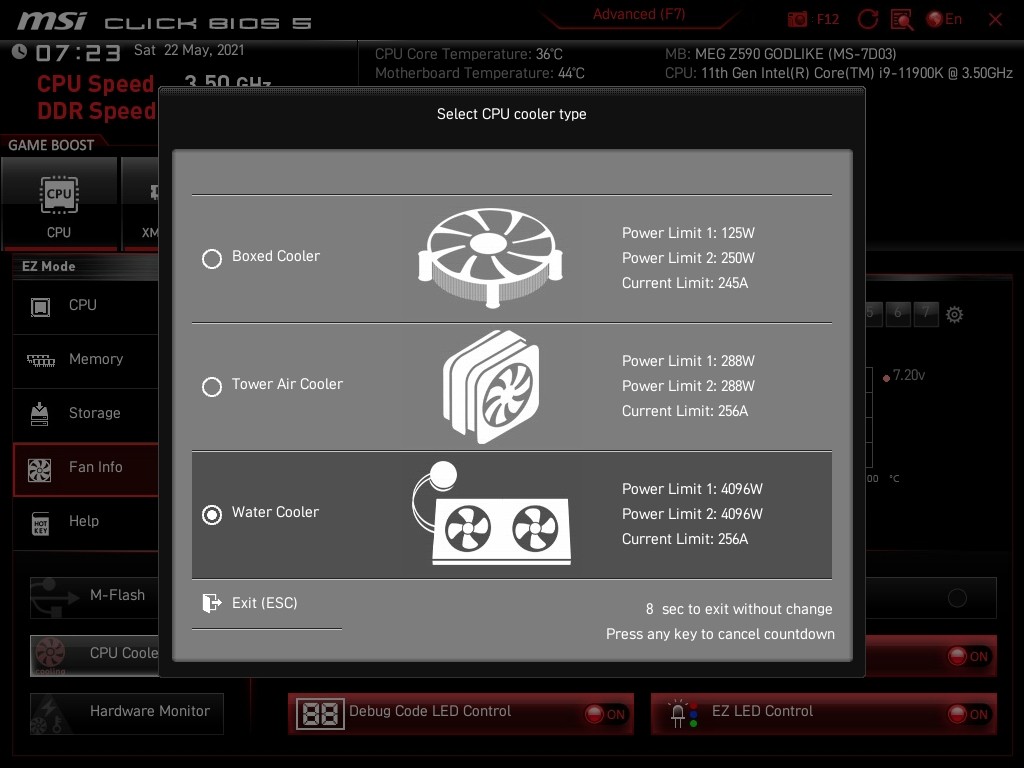This screenshot has height=768, width=1024.
Task: Click the Fan Info fan icon
Action: click(39, 470)
